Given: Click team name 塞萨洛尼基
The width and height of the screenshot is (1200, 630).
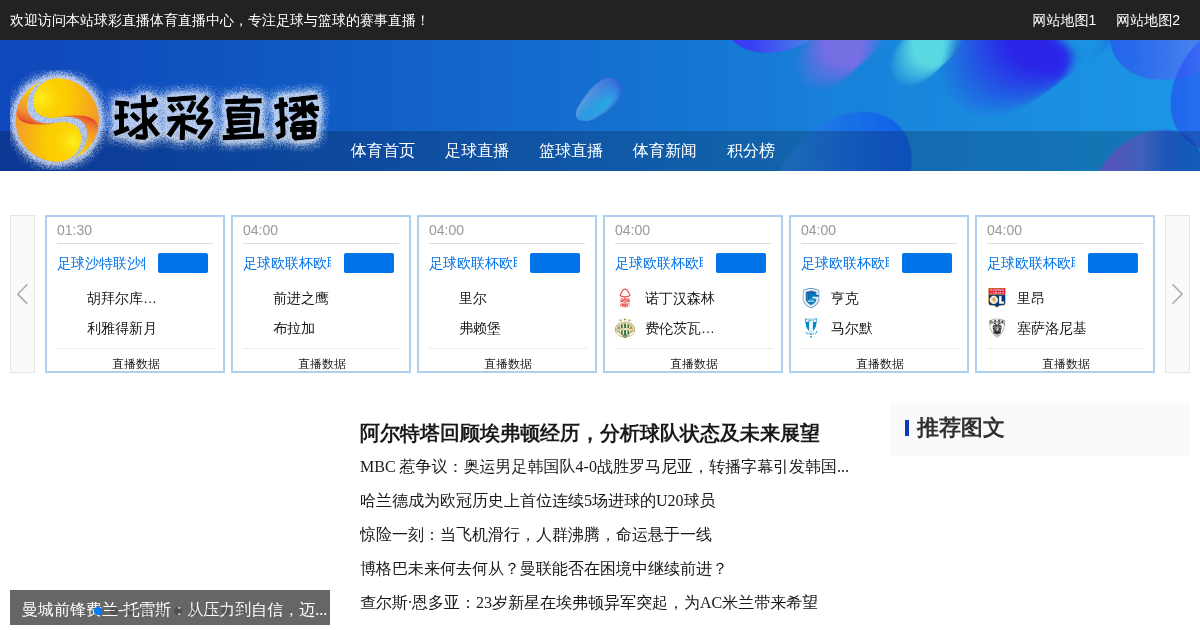Looking at the screenshot, I should click(1052, 328).
